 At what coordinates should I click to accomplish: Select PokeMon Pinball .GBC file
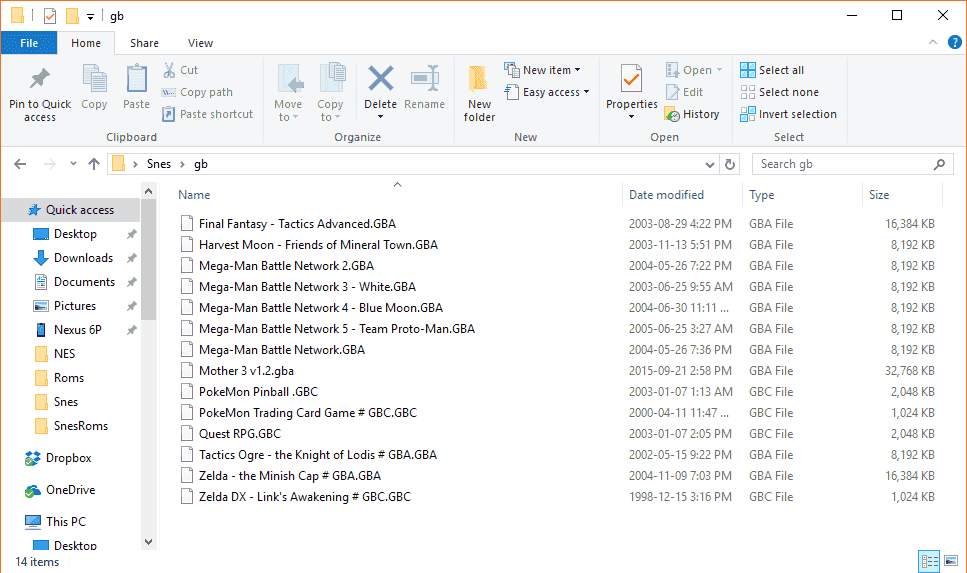258,392
